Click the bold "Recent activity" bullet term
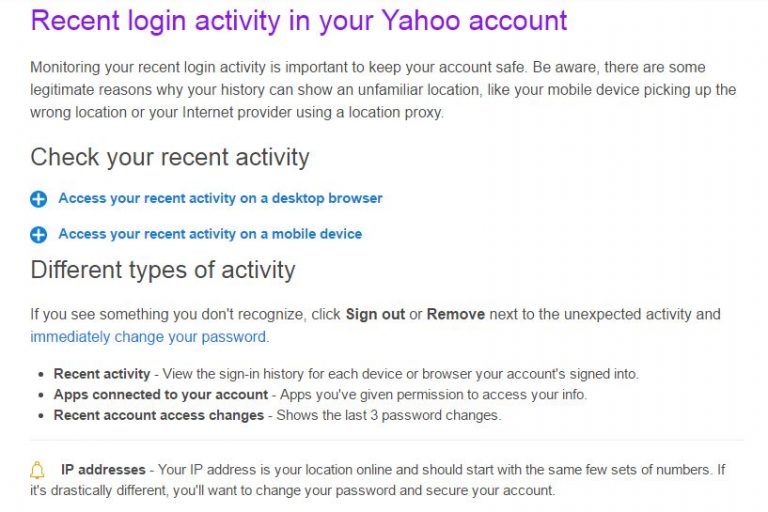The image size is (768, 512). point(102,374)
